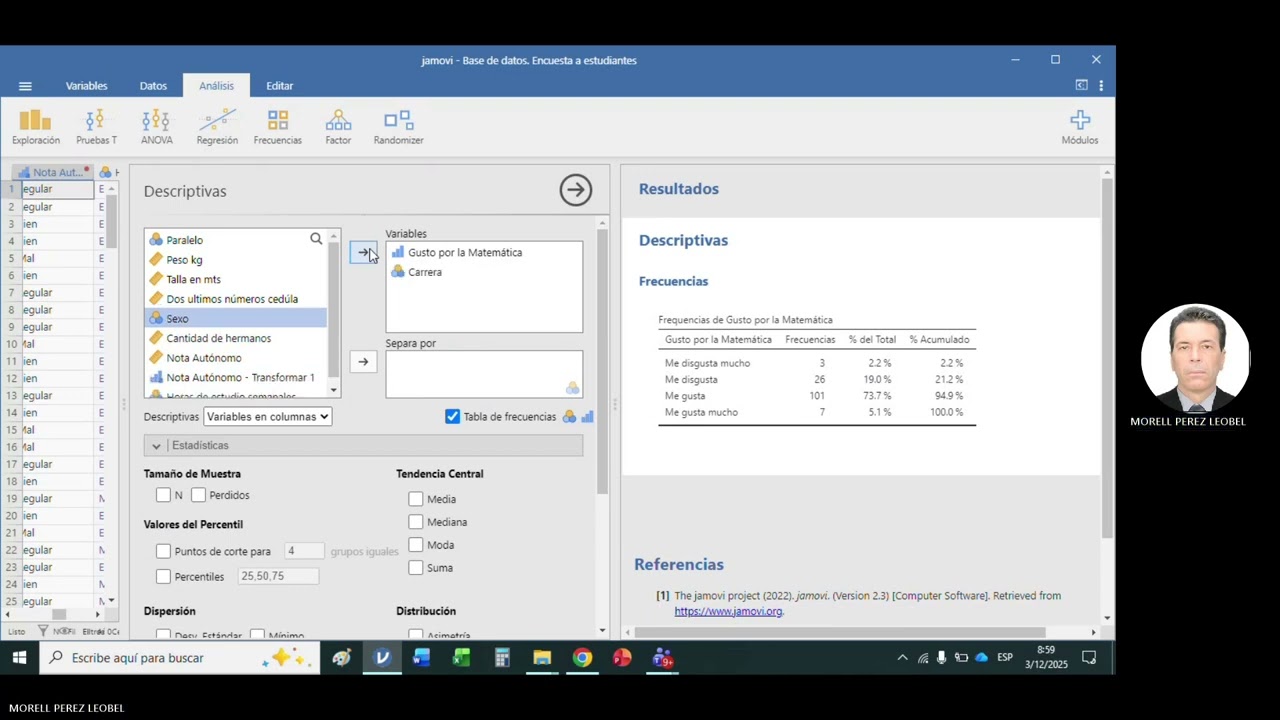Open File Explorer from the taskbar
Viewport: 1280px width, 720px height.
click(542, 658)
